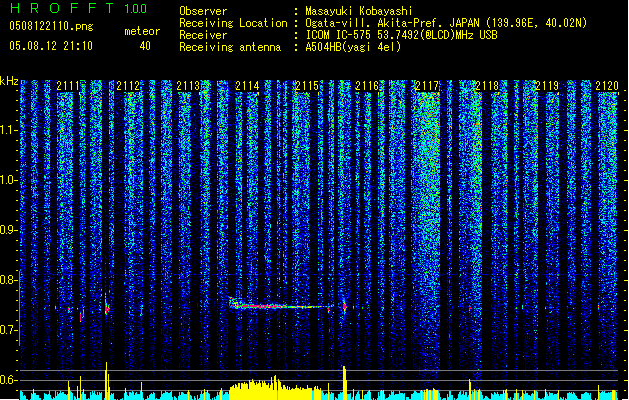
Task: Click the meteor label
Action: tap(142, 31)
